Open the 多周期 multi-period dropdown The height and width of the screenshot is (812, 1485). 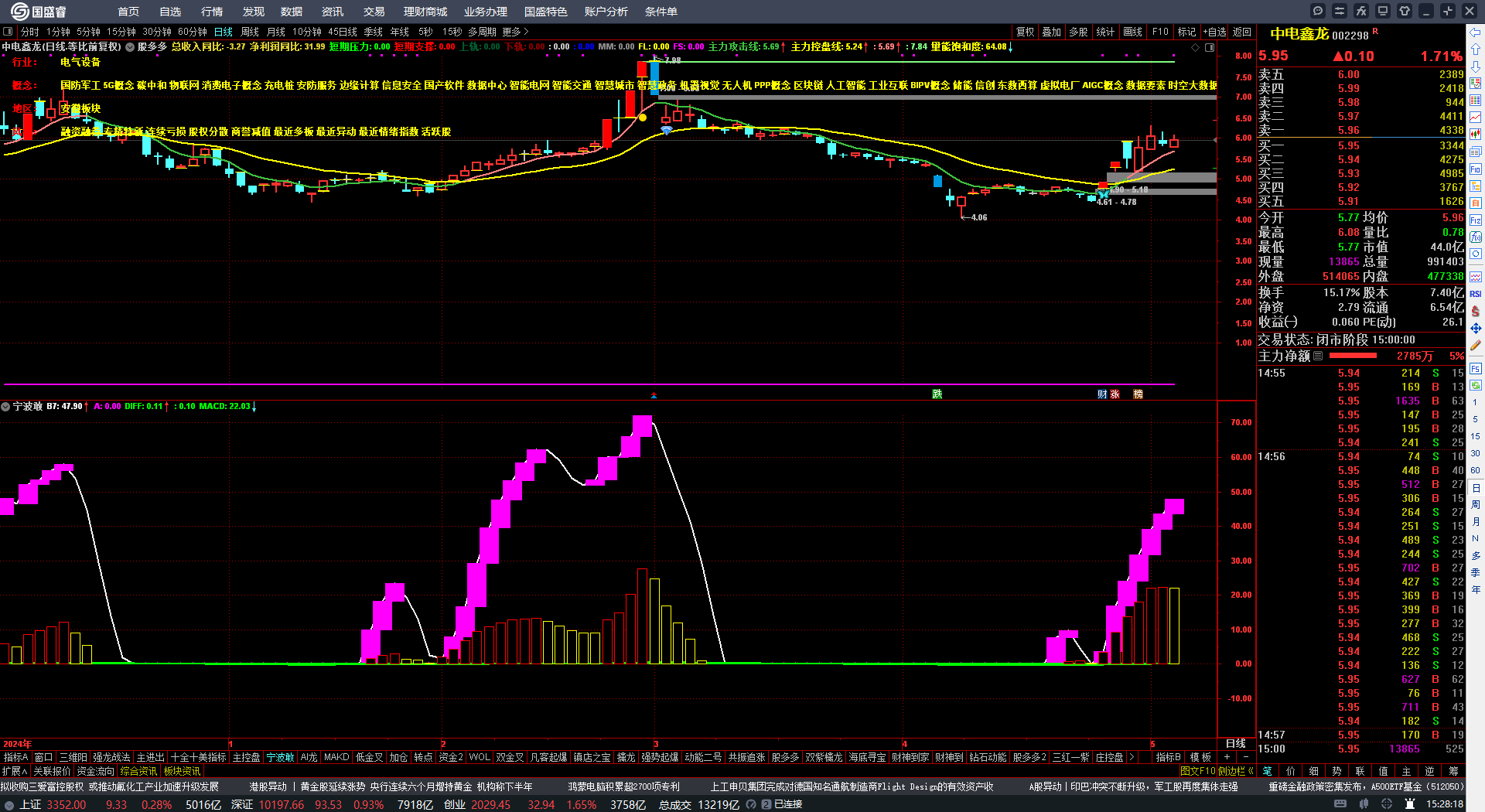pyautogui.click(x=482, y=32)
